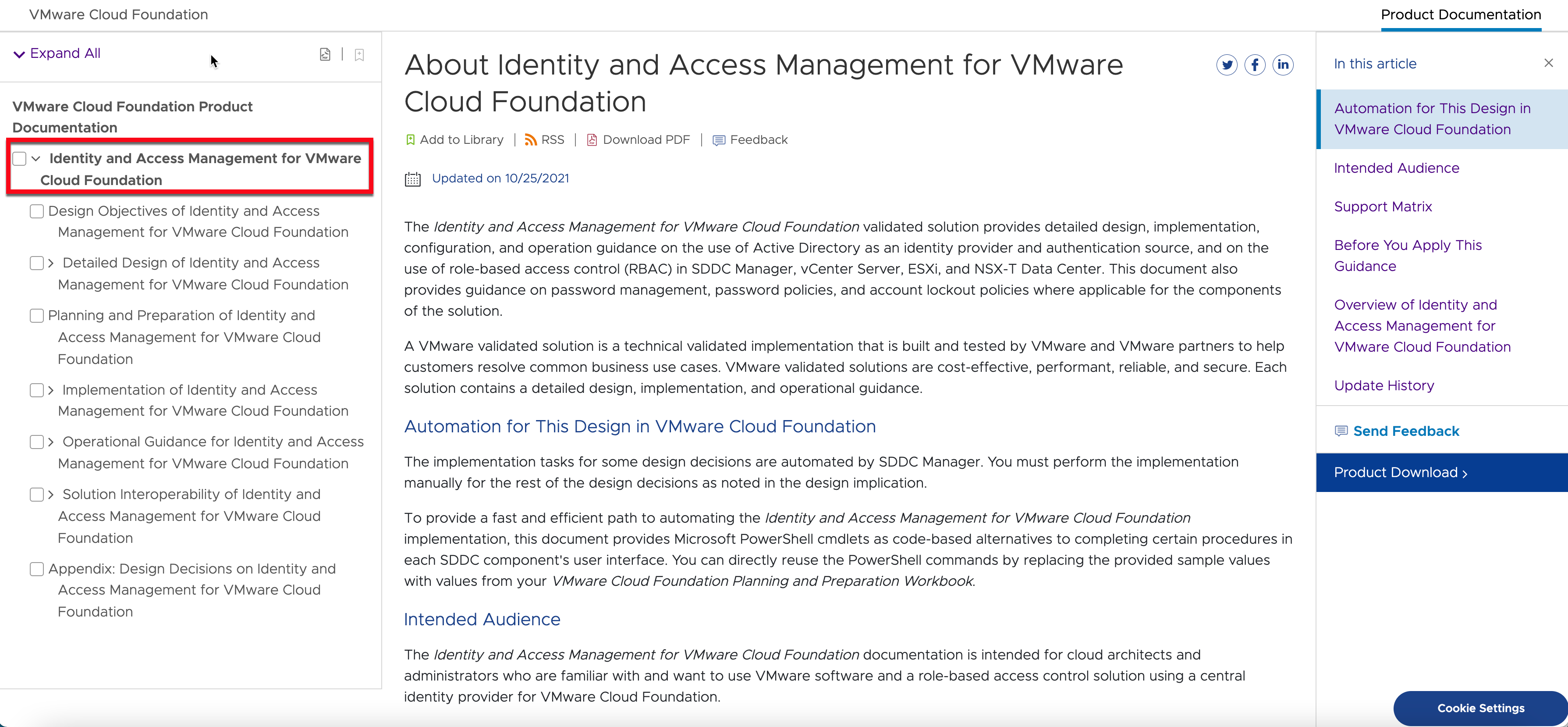
Task: Open the Product Download button
Action: (x=1400, y=473)
